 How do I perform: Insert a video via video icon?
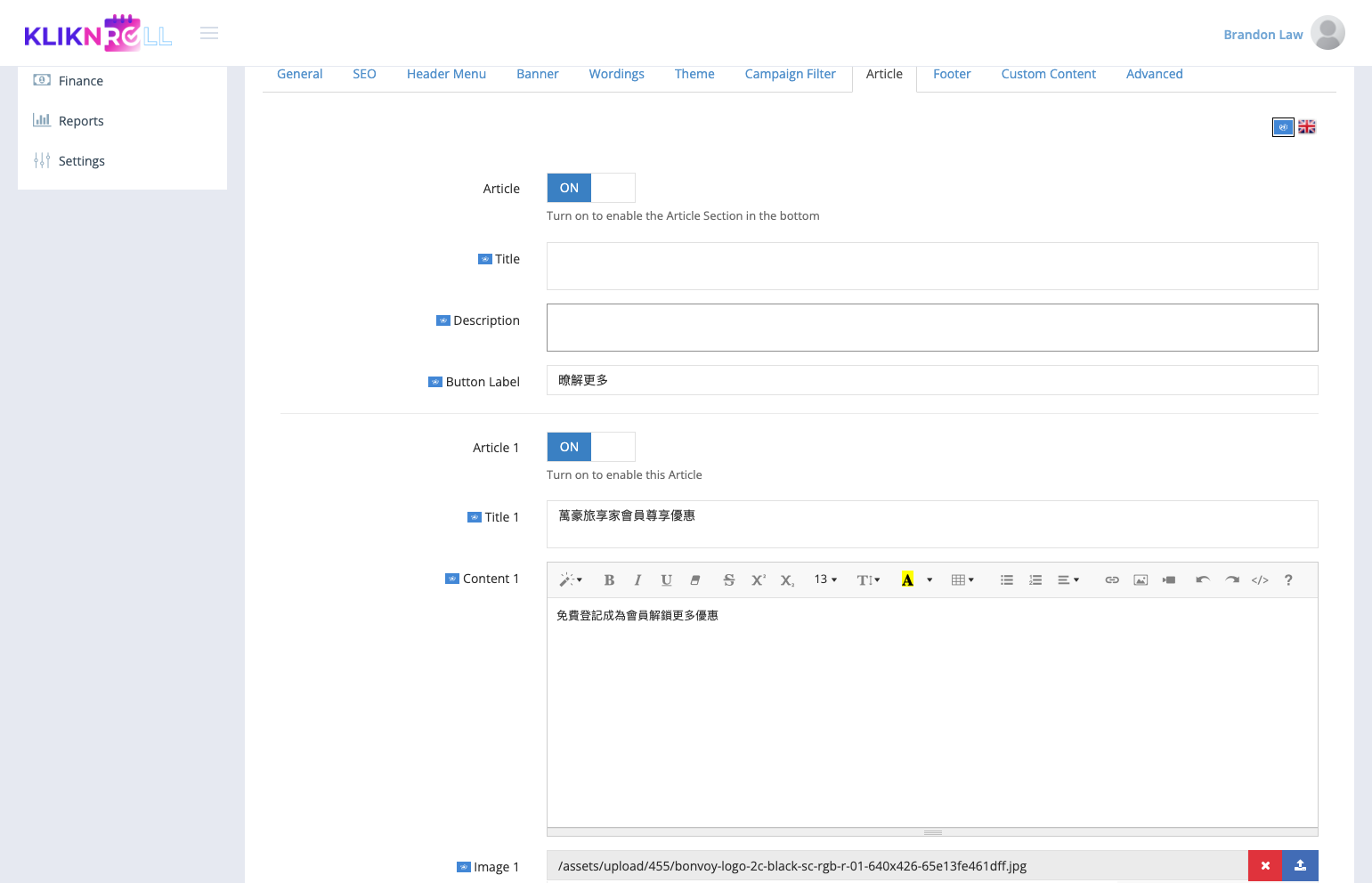(x=1169, y=580)
